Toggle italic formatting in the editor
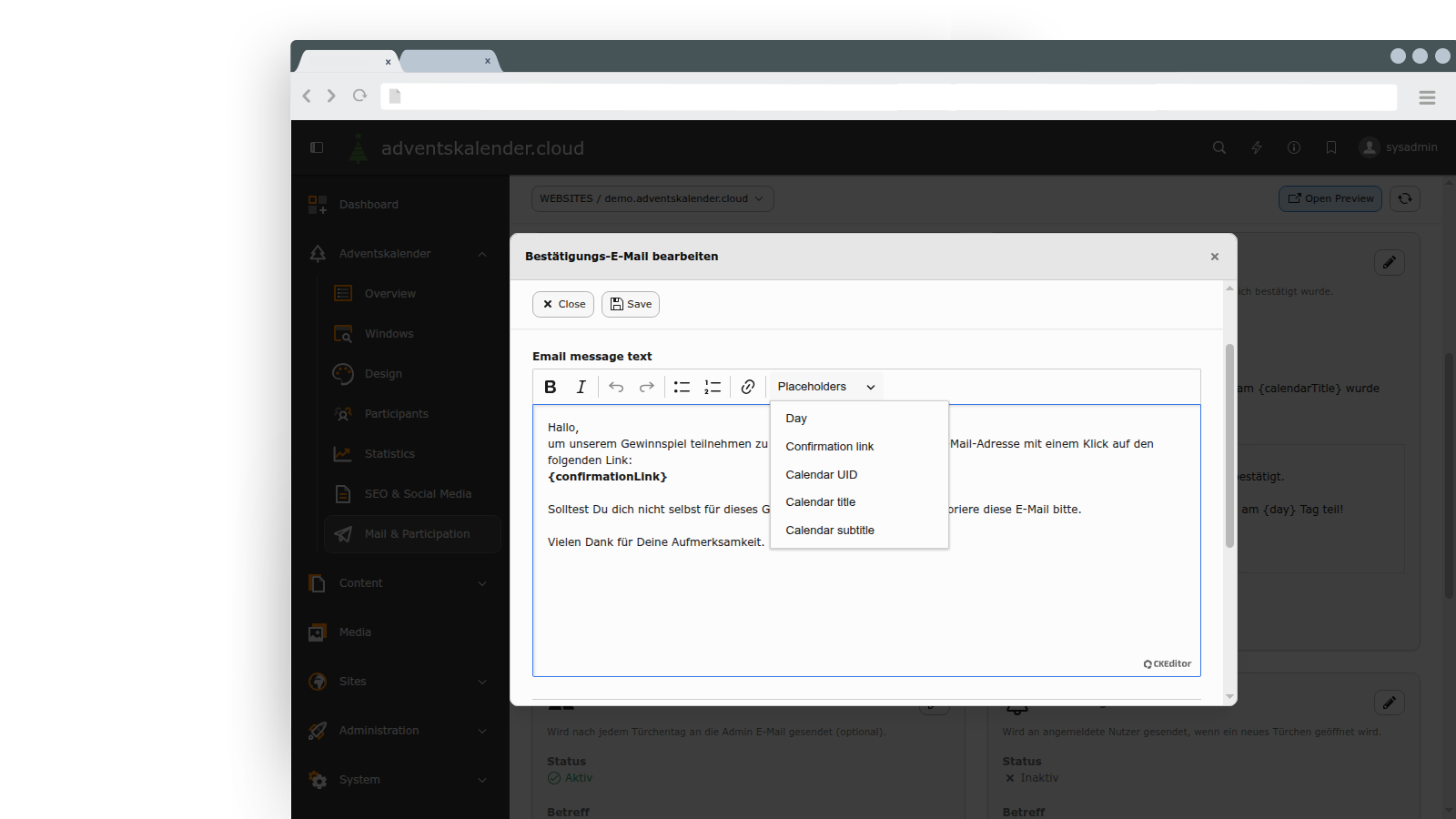The height and width of the screenshot is (819, 1456). point(581,387)
